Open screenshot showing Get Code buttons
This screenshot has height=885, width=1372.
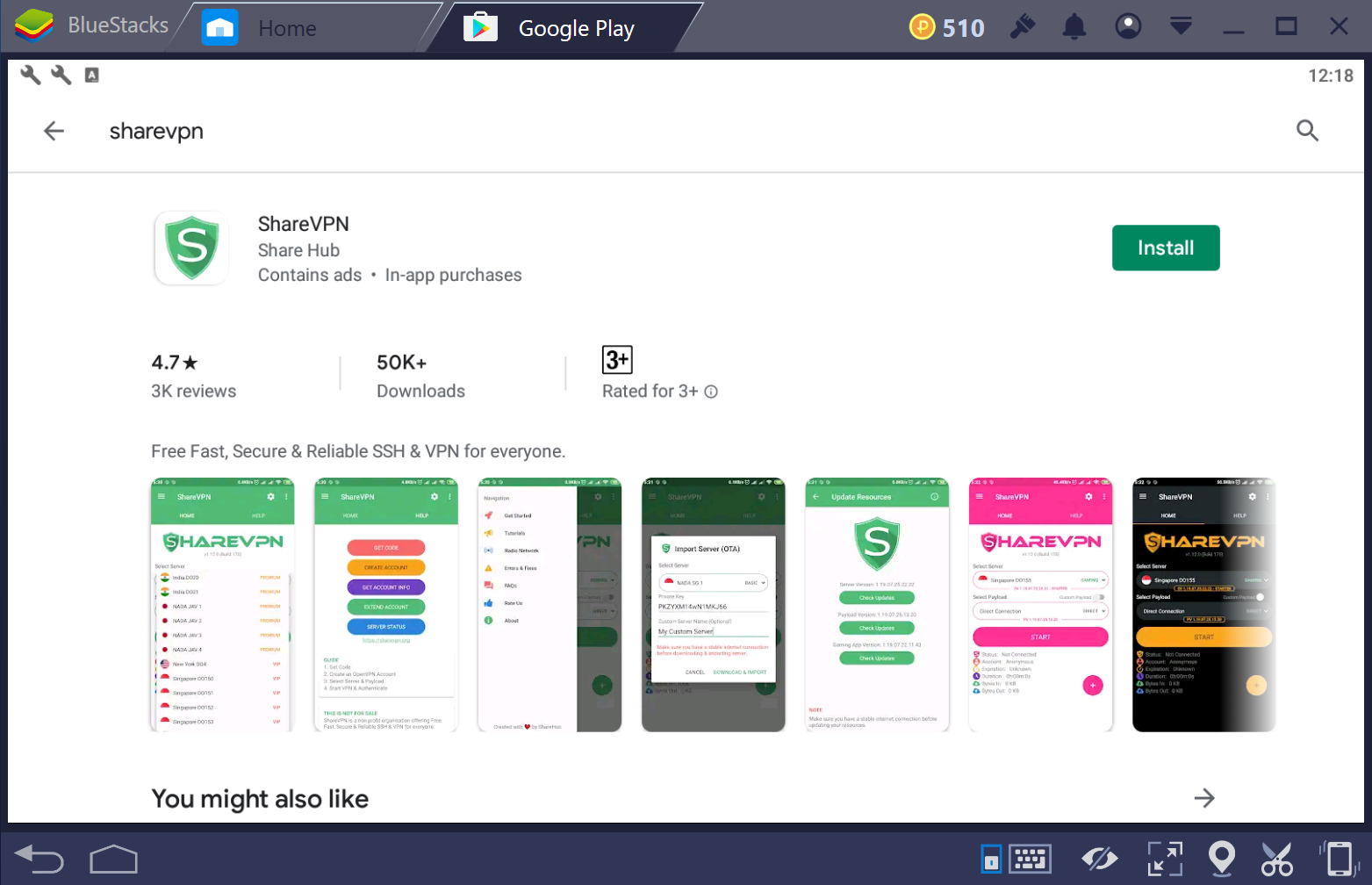point(386,605)
